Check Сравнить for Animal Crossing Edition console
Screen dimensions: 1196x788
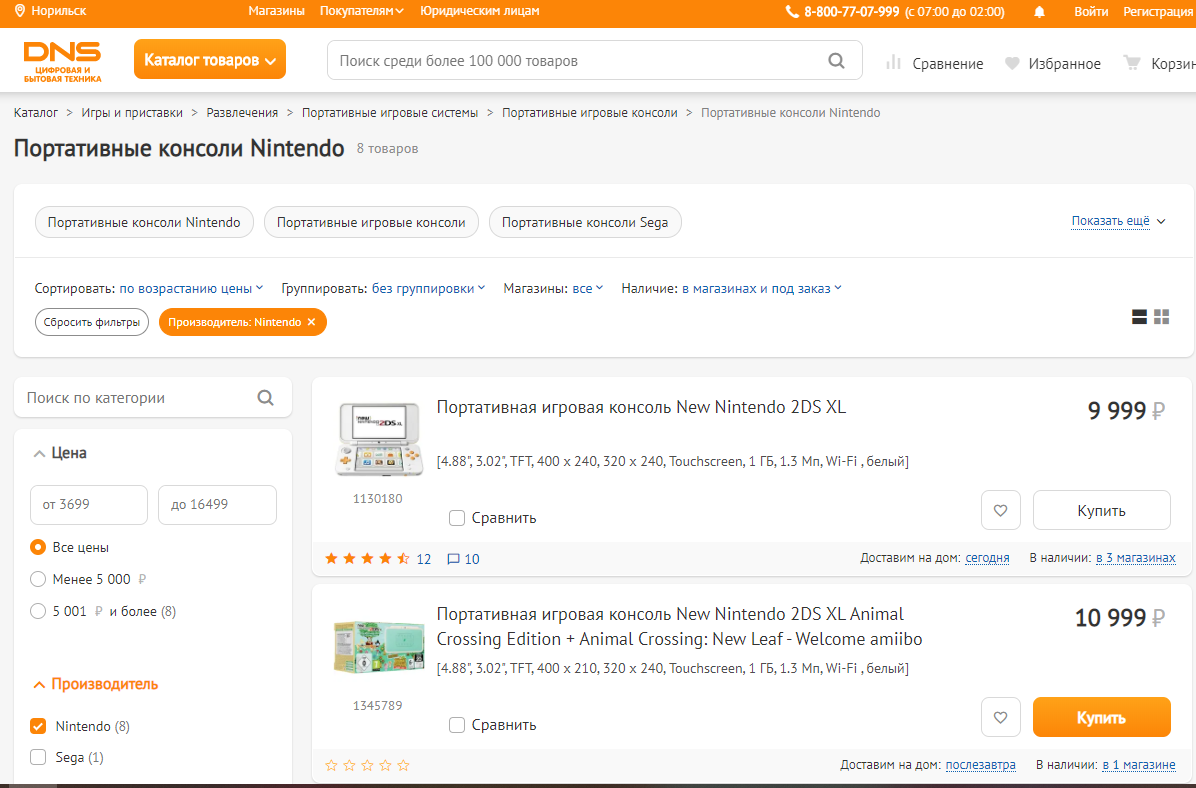coord(457,725)
